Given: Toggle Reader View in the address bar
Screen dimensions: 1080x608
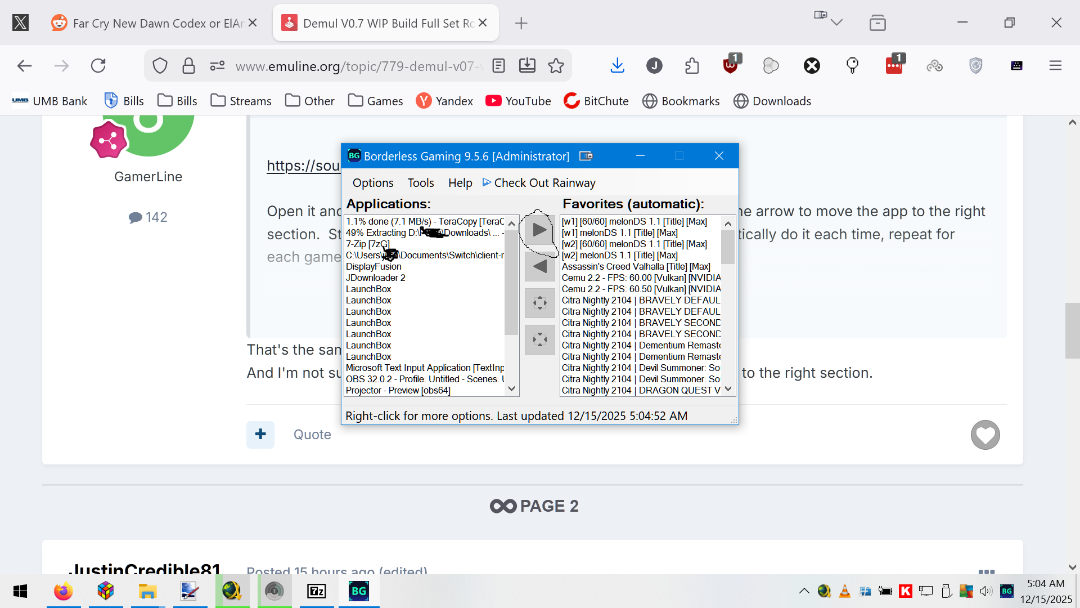Looking at the screenshot, I should click(499, 65).
